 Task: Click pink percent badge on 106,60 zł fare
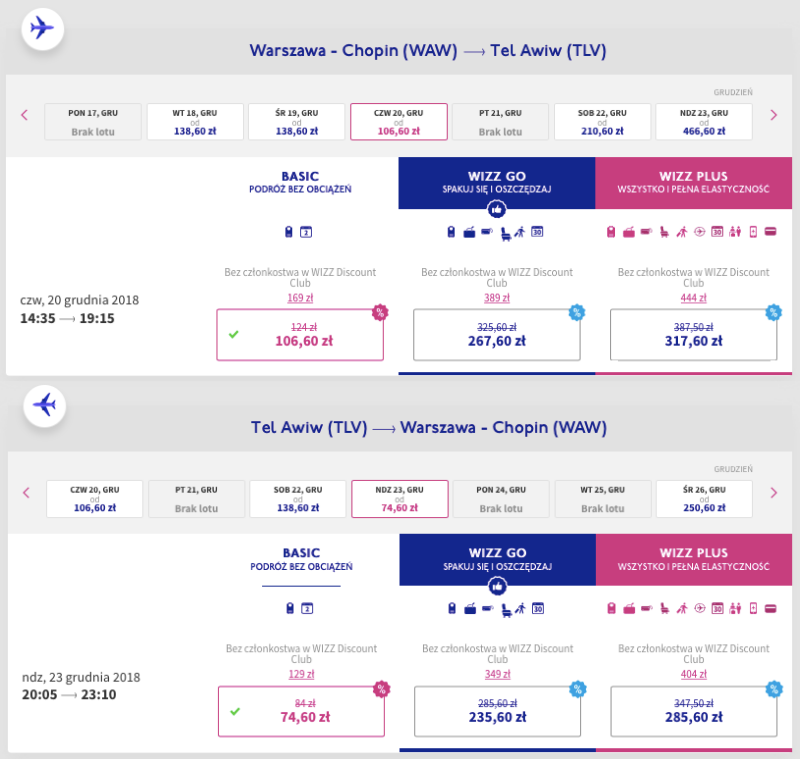380,312
